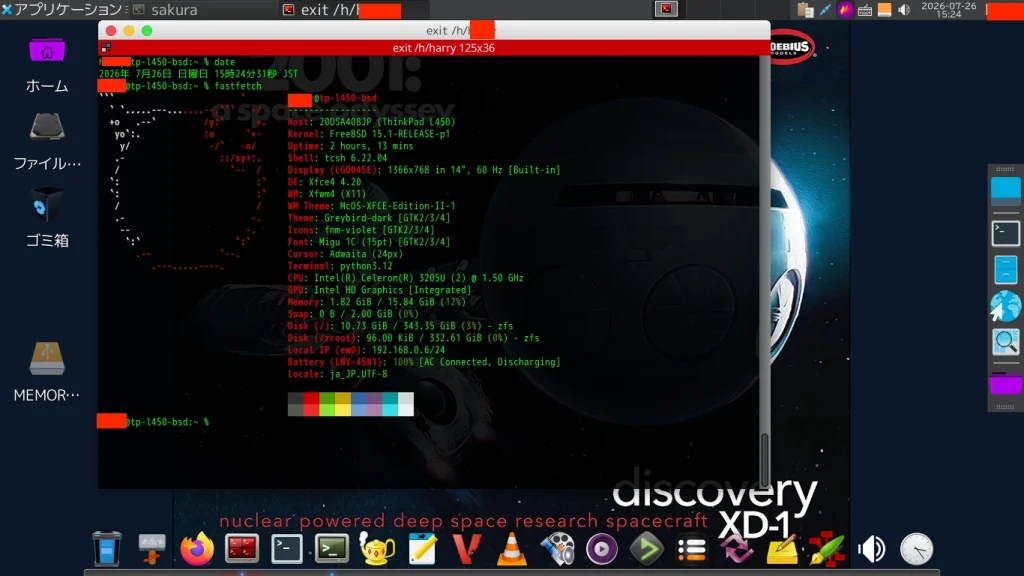Image resolution: width=1024 pixels, height=576 pixels.
Task: Open VLC media player traffic cone icon
Action: pyautogui.click(x=511, y=549)
